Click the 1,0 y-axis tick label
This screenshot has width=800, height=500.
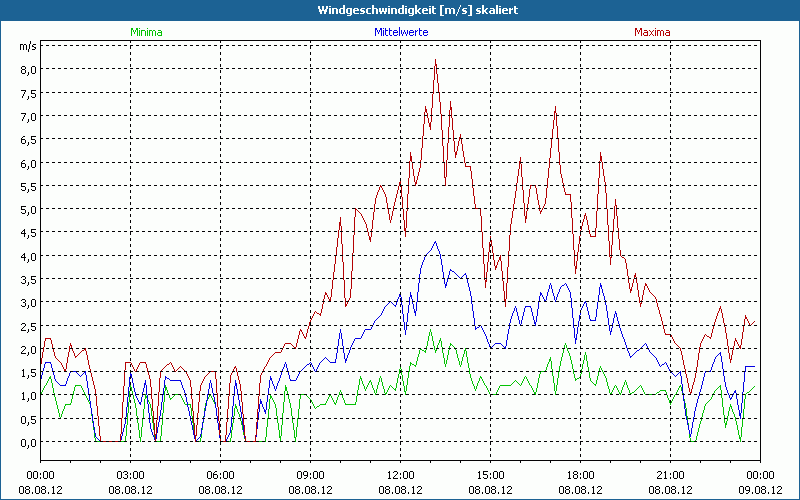pos(29,396)
